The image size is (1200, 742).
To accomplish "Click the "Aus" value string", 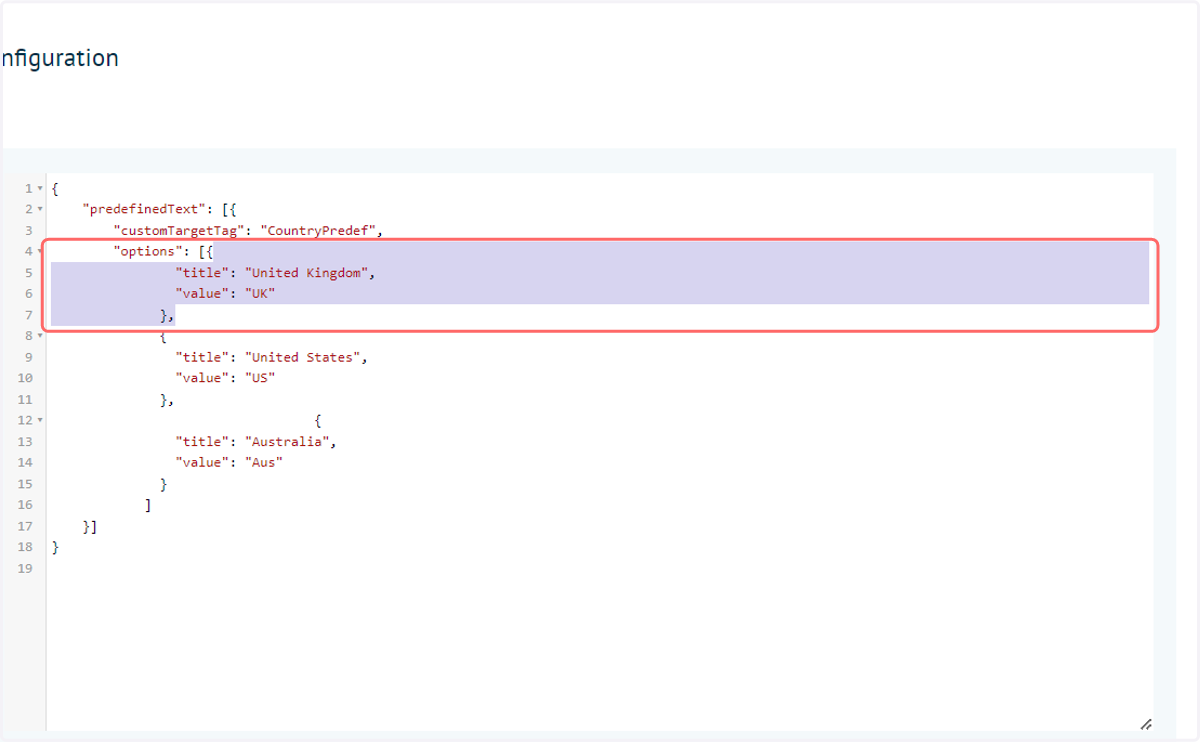I will [x=264, y=462].
